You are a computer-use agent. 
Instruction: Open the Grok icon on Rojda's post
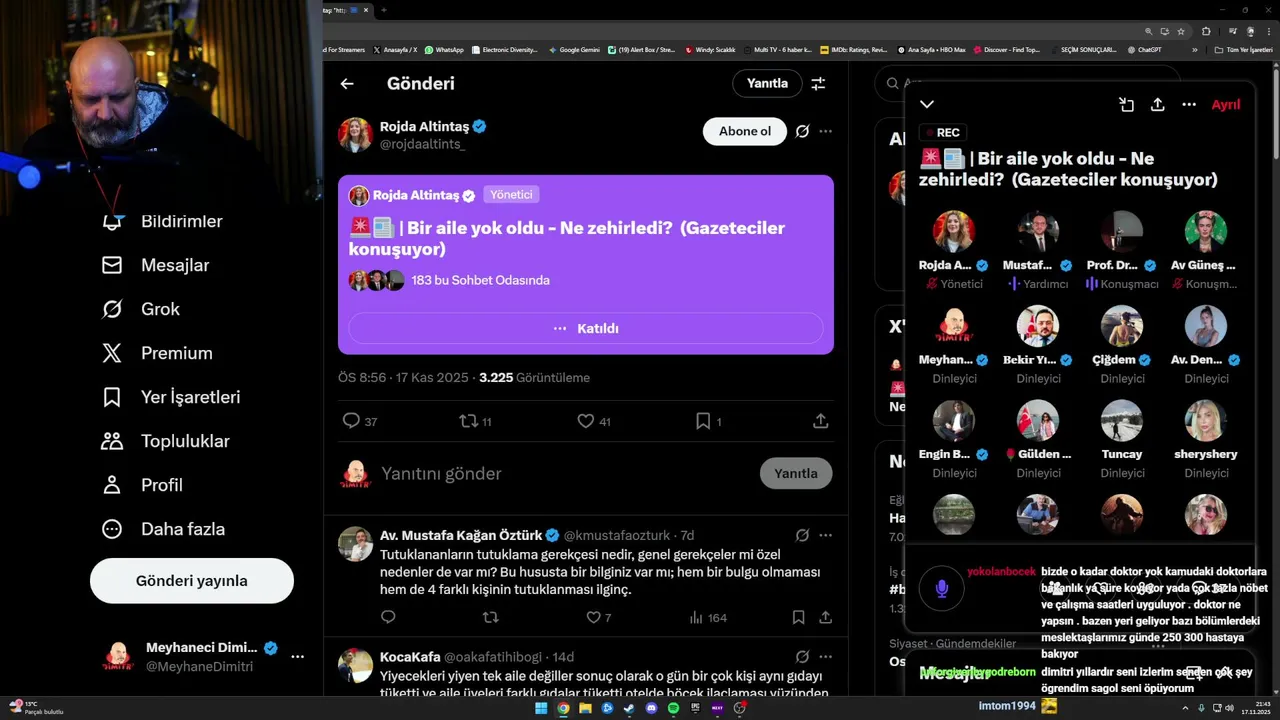click(802, 131)
